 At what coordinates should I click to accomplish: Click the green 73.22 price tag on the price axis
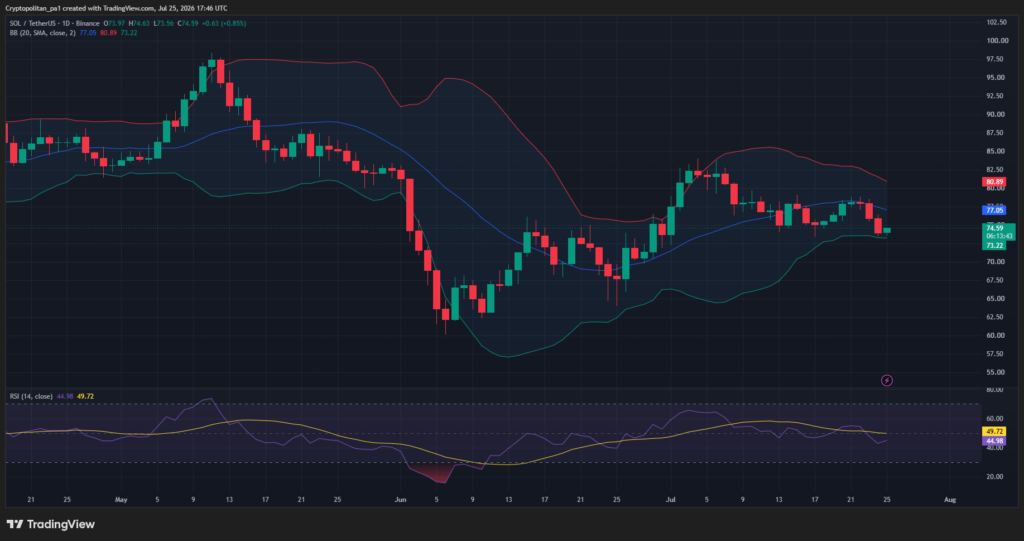pyautogui.click(x=995, y=246)
